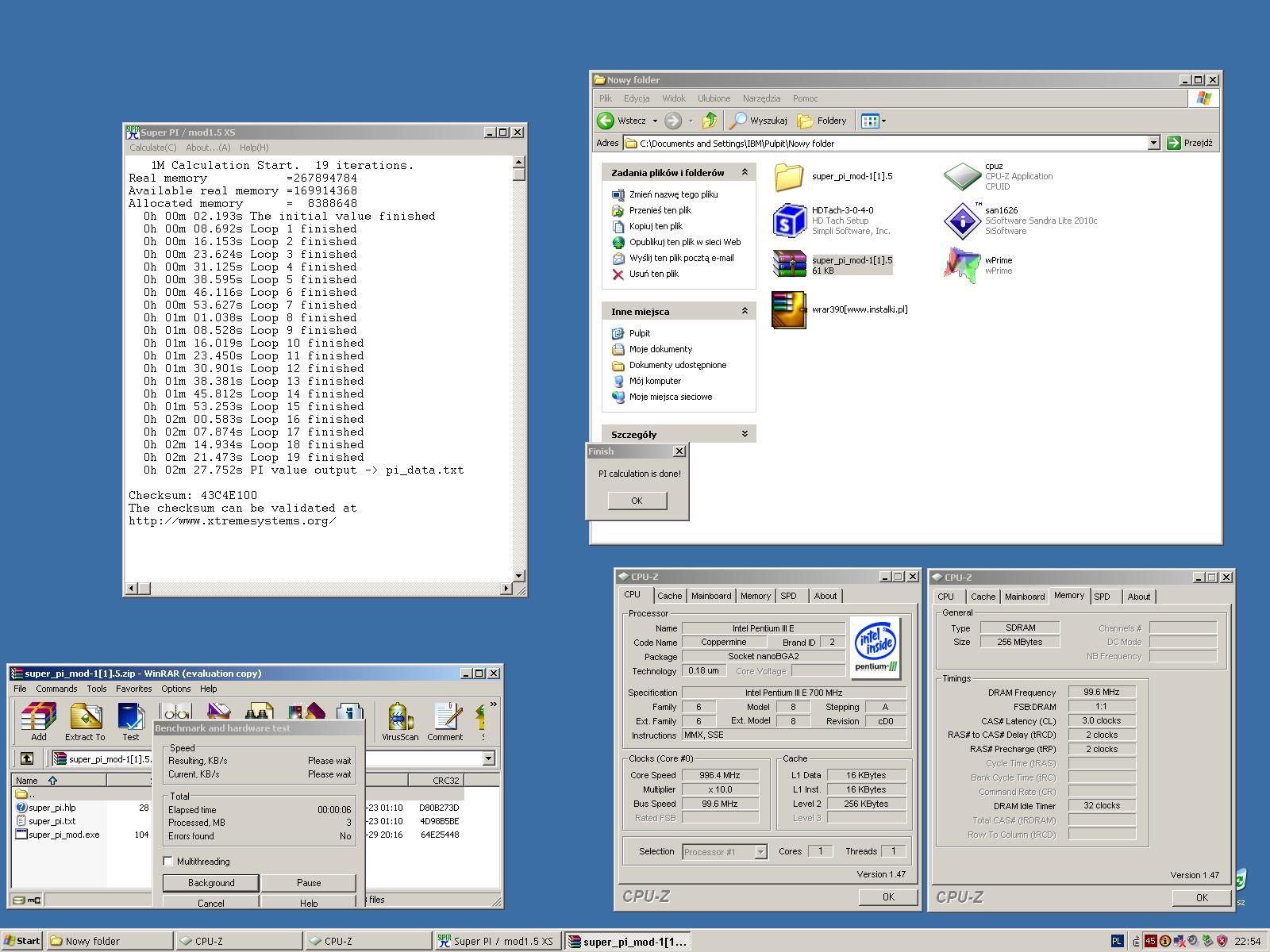1270x952 pixels.
Task: Expand the Szczegóły panel
Action: [745, 434]
